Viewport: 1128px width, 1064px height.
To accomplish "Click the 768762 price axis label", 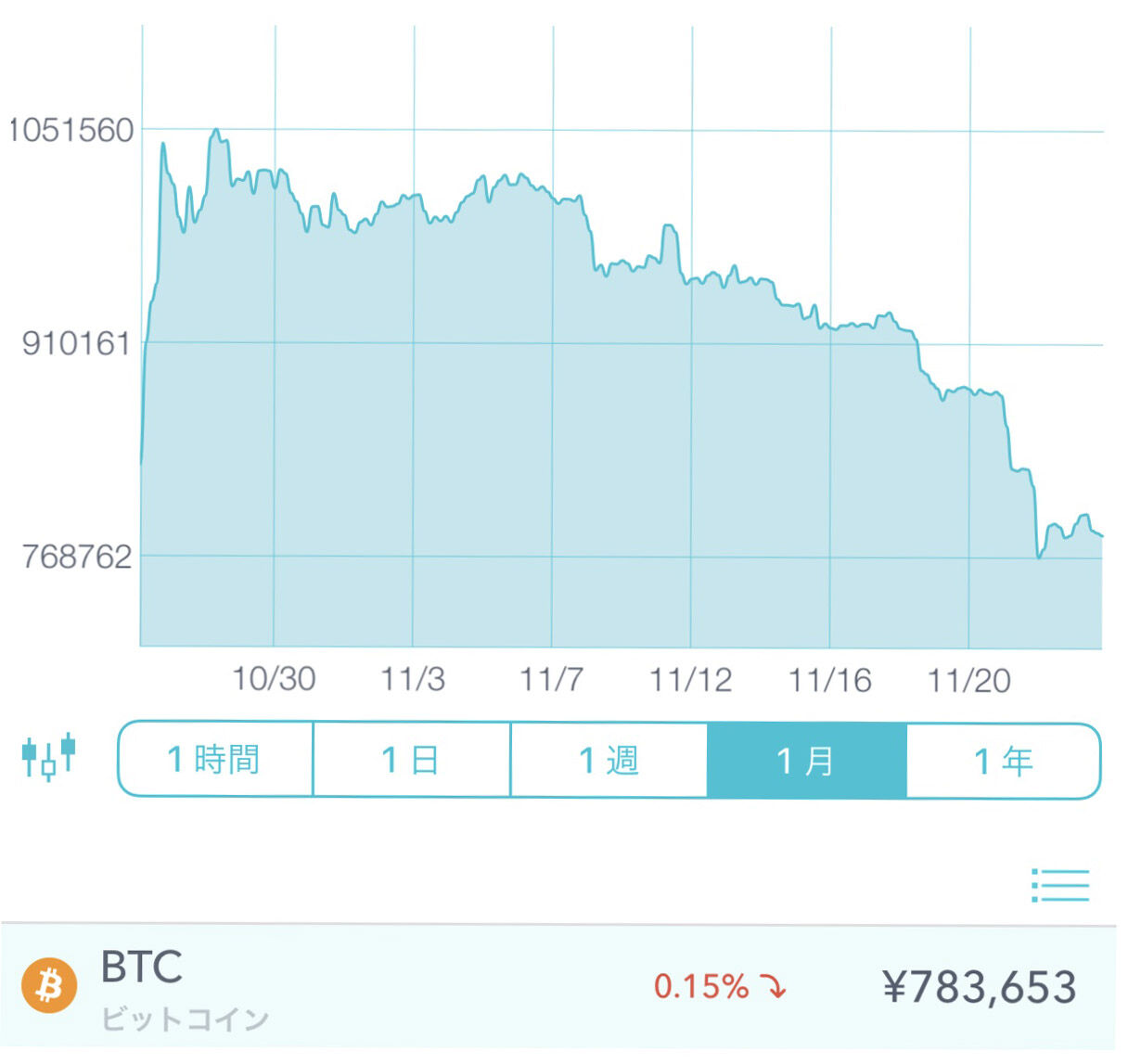I will pyautogui.click(x=76, y=557).
